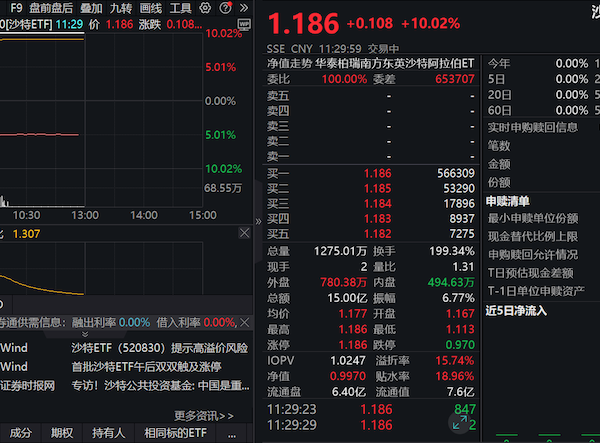This screenshot has width=600, height=443.
Task: Click the 13:00 time axis label
Action: pyautogui.click(x=85, y=215)
